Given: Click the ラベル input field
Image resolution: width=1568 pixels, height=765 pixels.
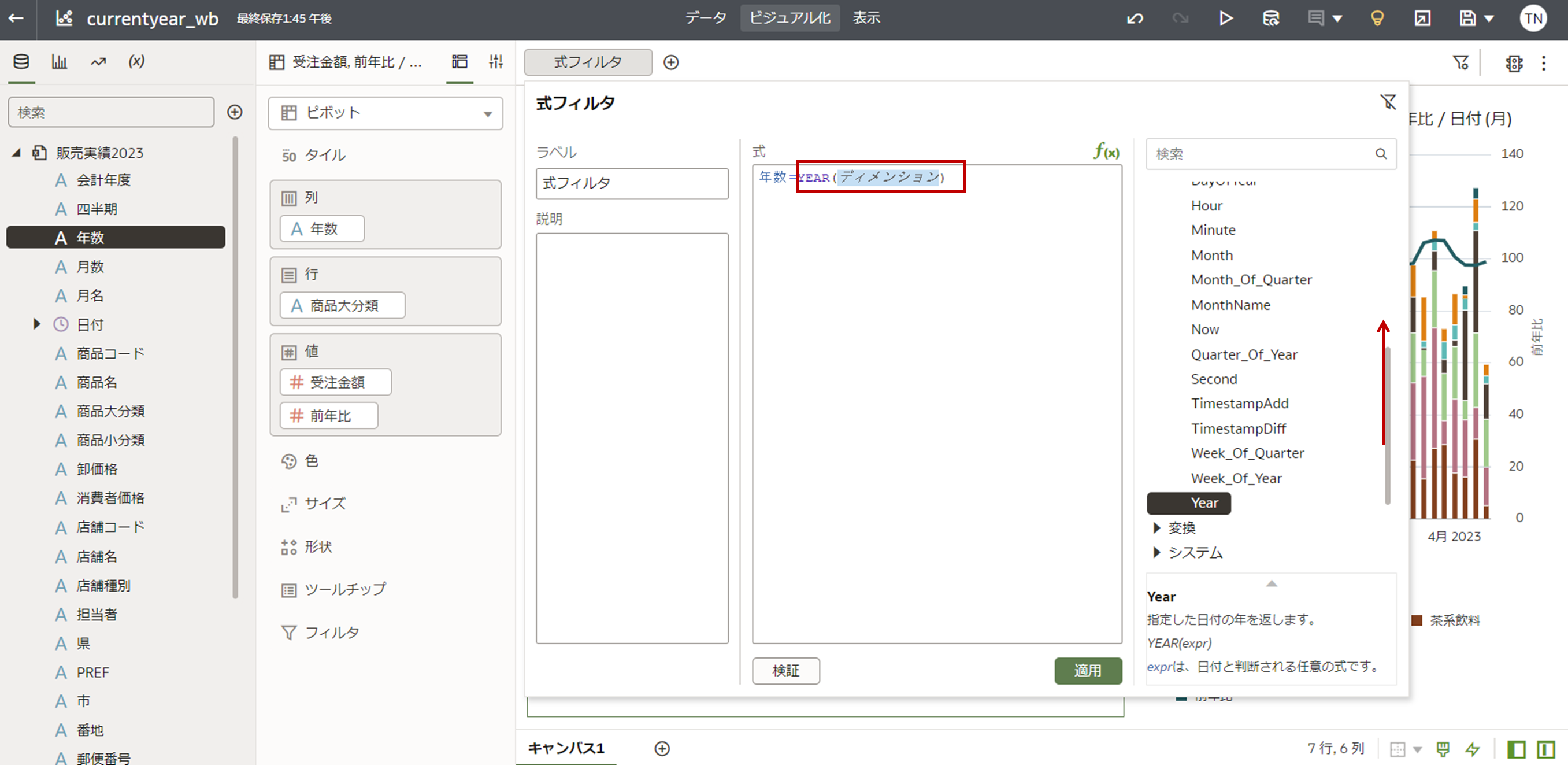Looking at the screenshot, I should (x=631, y=183).
